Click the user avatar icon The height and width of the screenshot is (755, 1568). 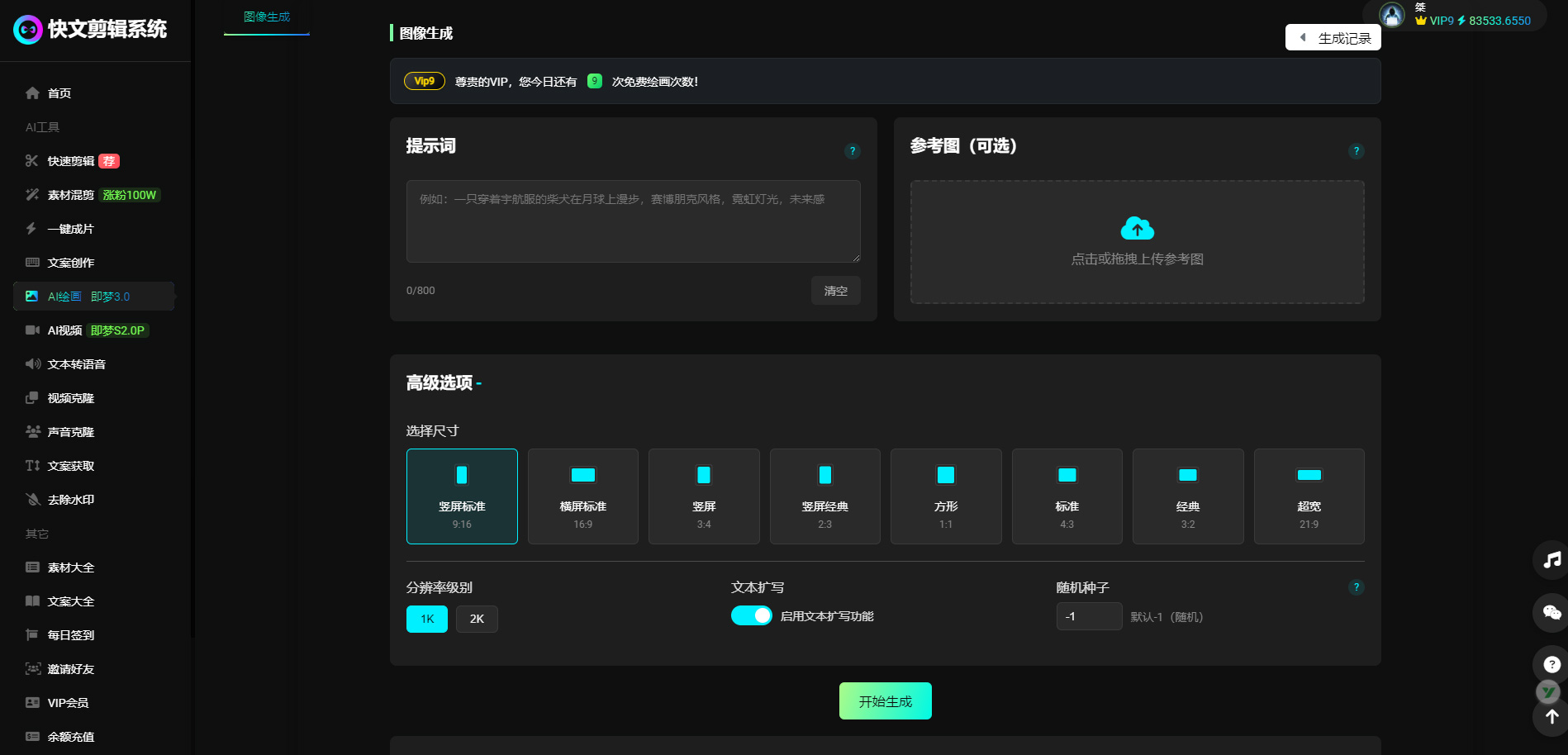1392,15
